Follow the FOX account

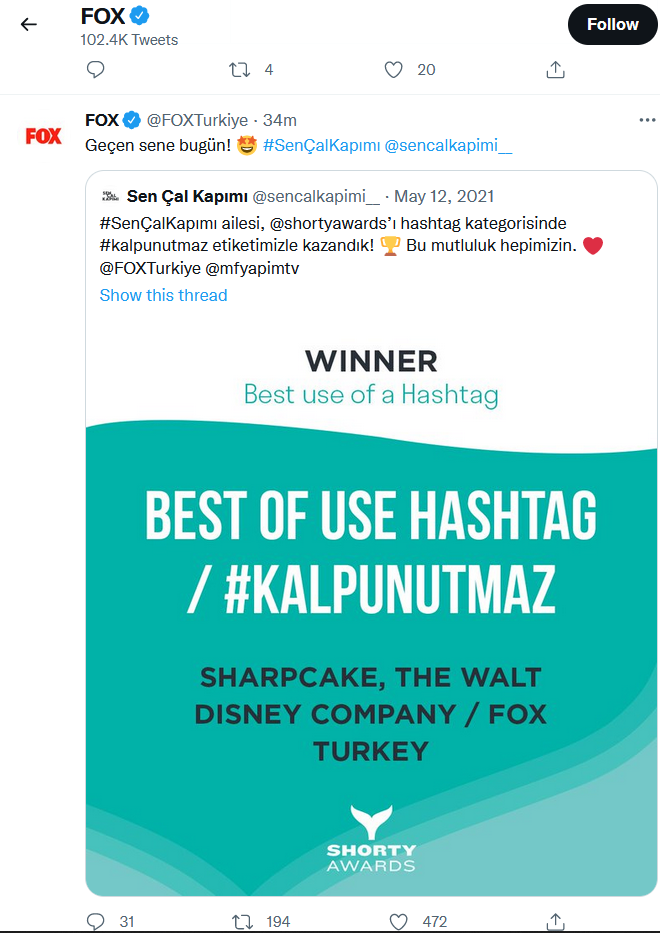point(612,25)
